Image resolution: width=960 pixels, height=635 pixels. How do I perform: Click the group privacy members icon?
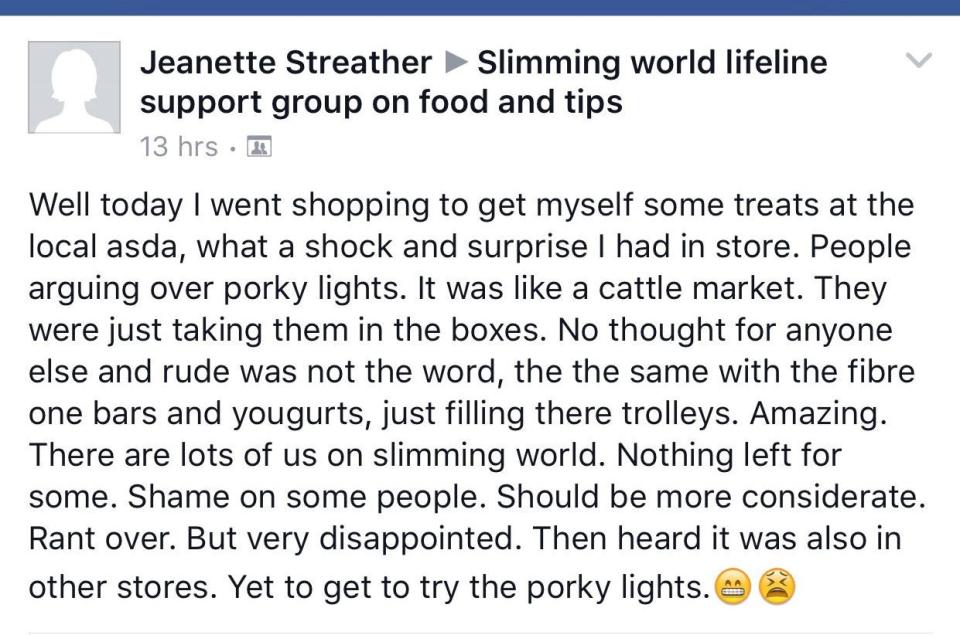pos(258,148)
